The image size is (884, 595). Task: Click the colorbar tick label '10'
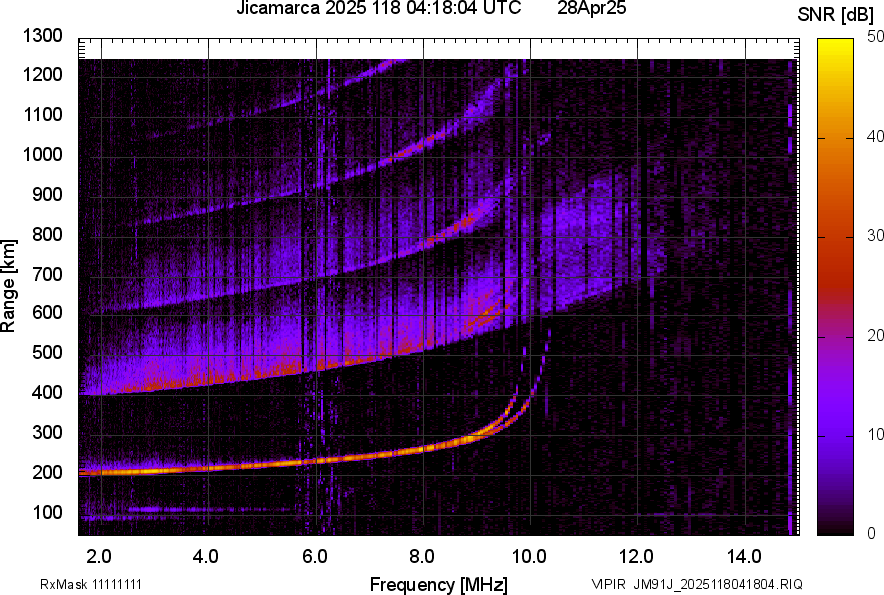point(876,435)
